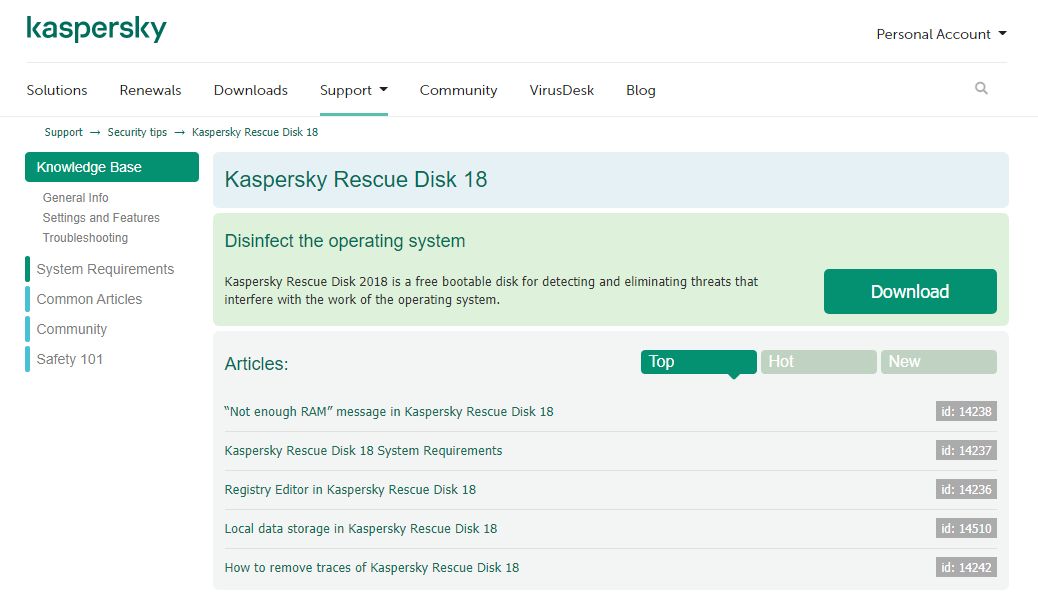Click the id: 14236 badge

(966, 489)
